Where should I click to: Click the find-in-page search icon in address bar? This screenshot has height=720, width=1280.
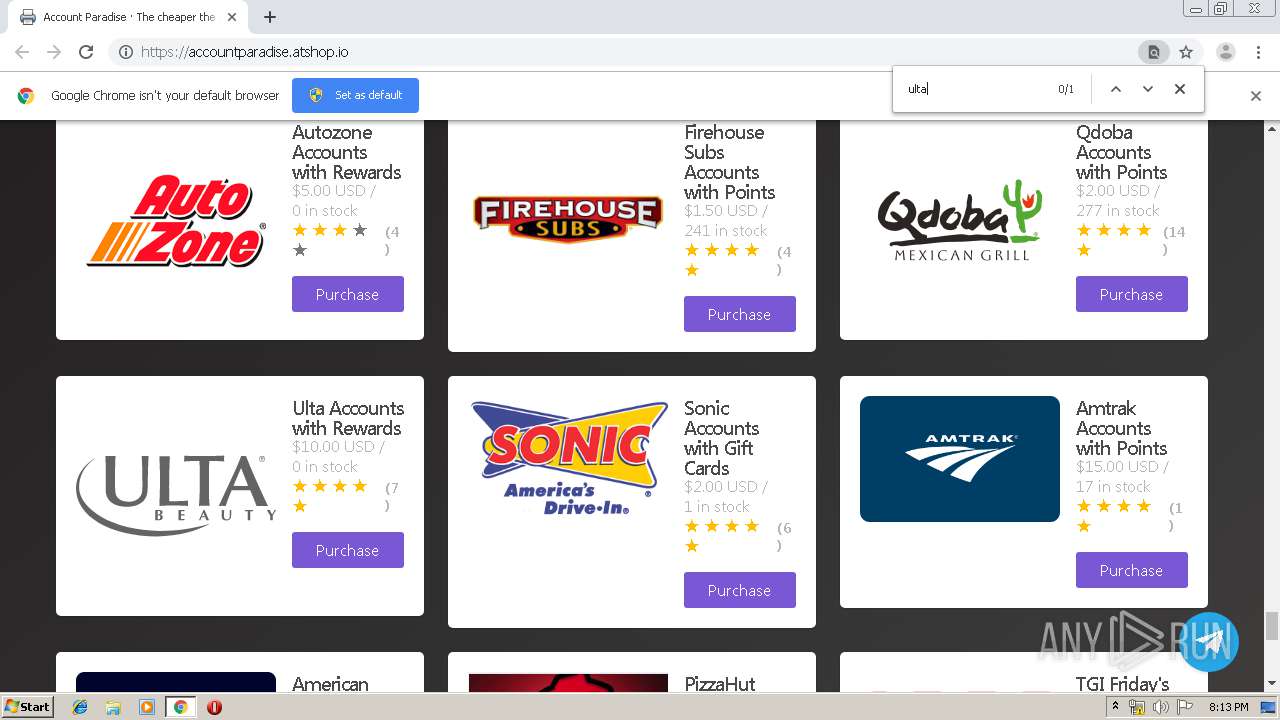click(1154, 52)
